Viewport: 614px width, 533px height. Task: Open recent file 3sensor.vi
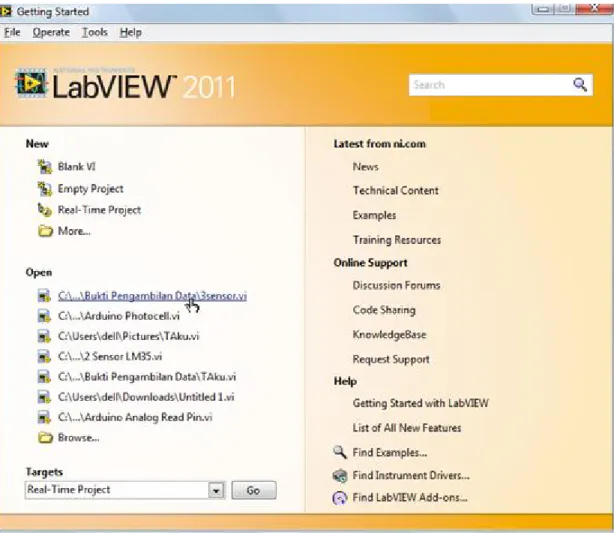152,296
